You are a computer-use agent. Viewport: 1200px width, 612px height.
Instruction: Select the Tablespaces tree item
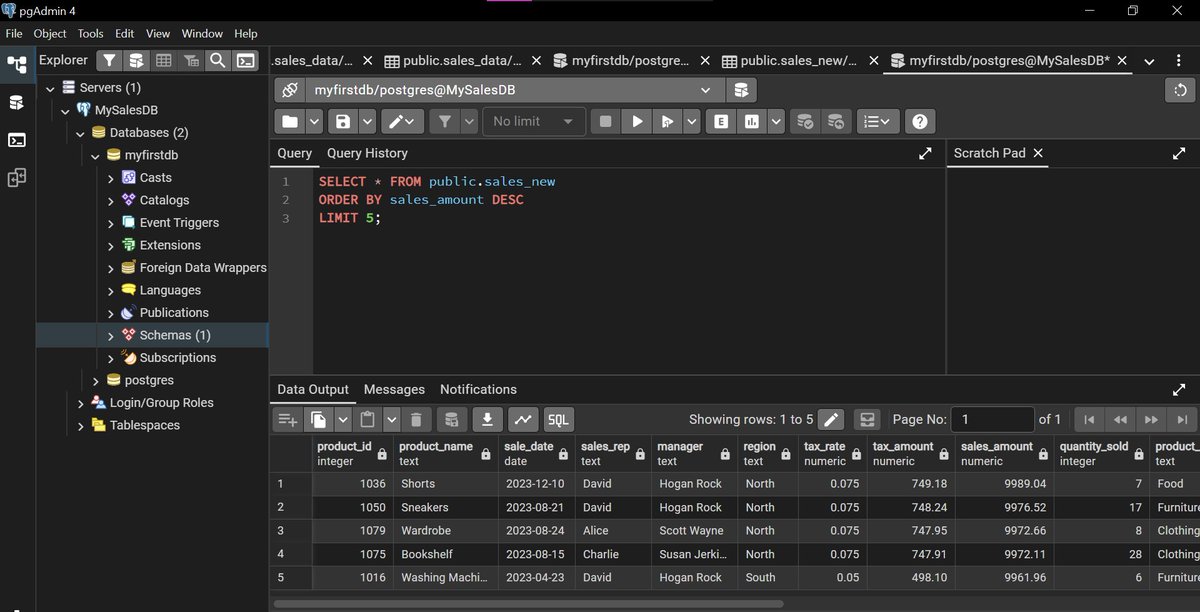click(x=145, y=425)
